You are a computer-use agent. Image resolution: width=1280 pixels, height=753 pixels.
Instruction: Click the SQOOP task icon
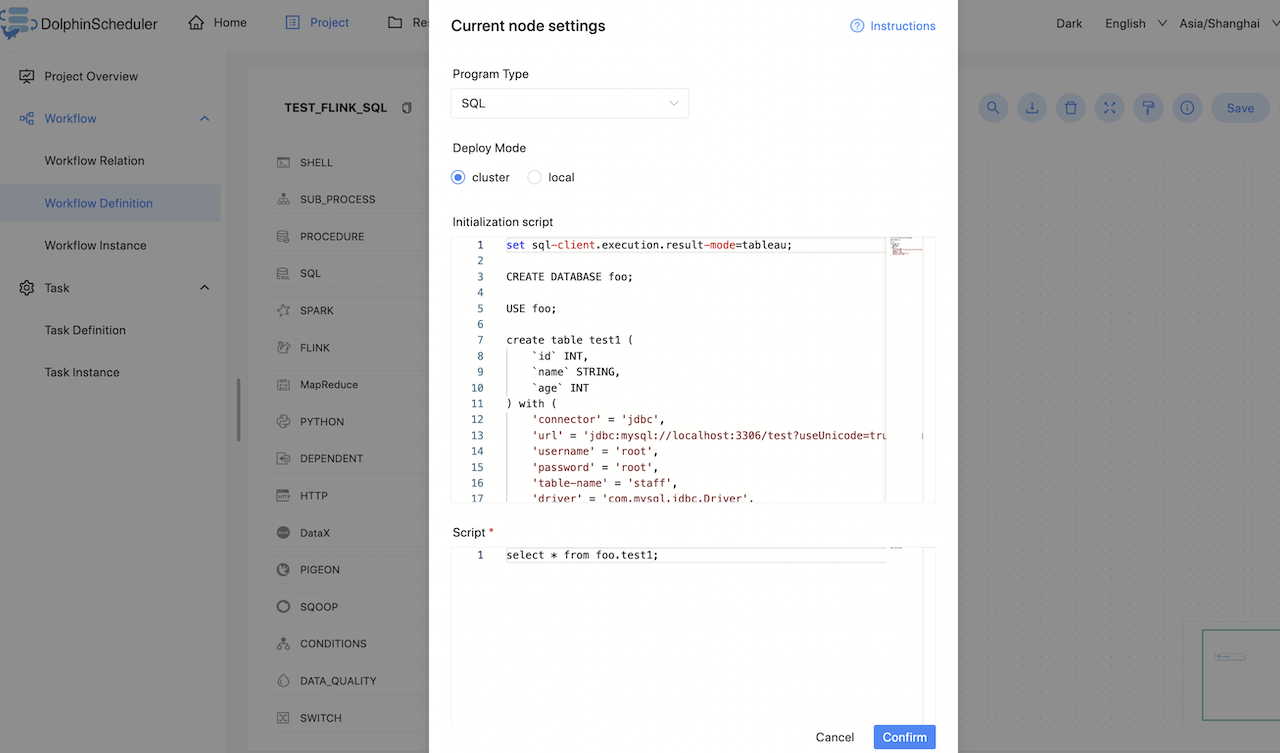pyautogui.click(x=283, y=606)
